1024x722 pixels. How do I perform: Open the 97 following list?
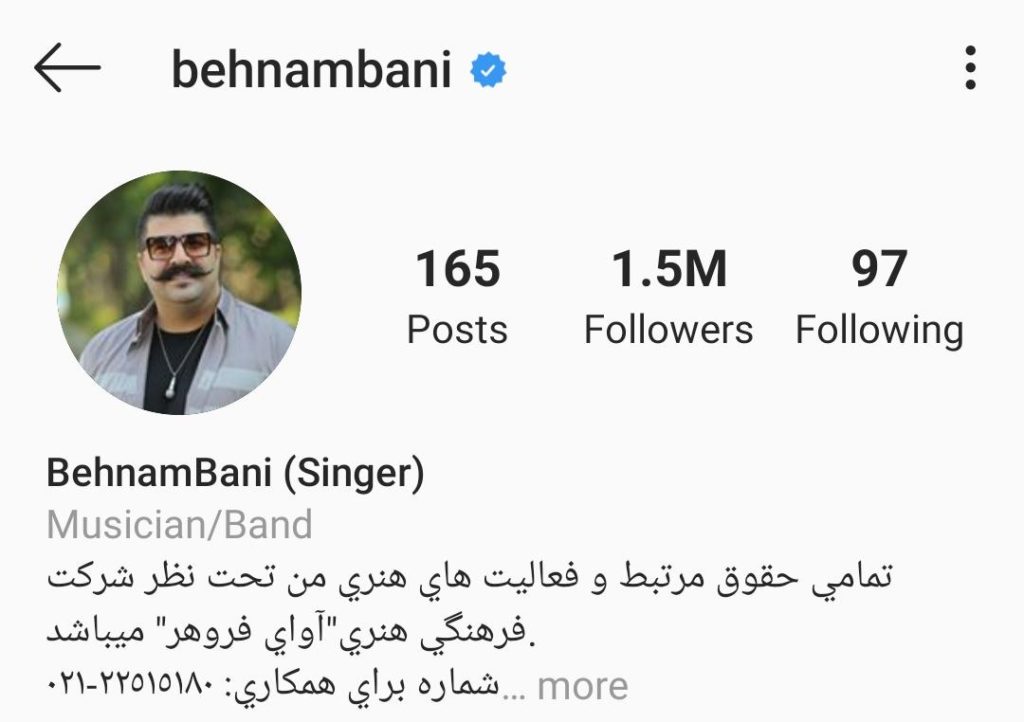pyautogui.click(x=879, y=298)
